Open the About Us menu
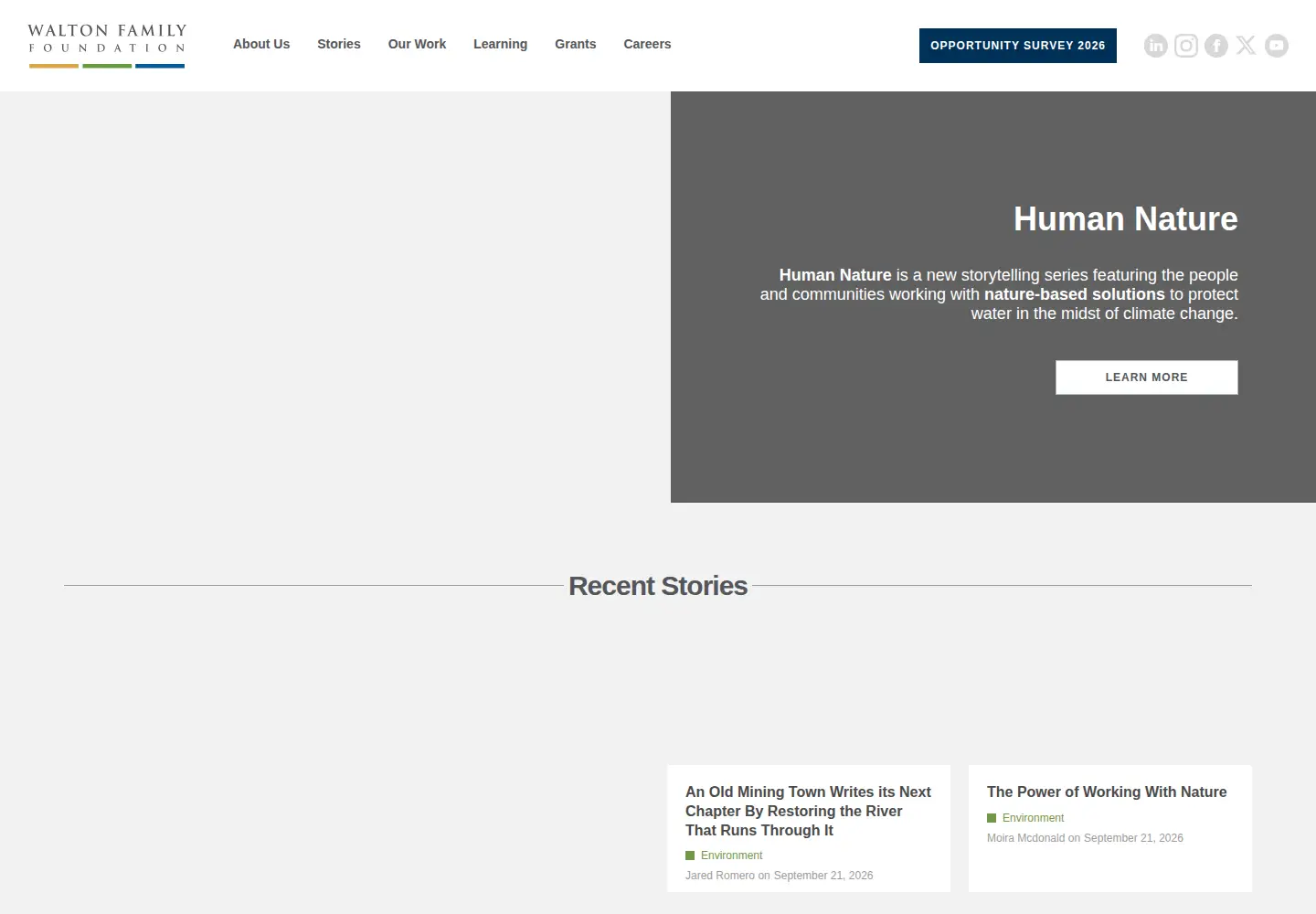Viewport: 1316px width, 914px height. [x=261, y=44]
